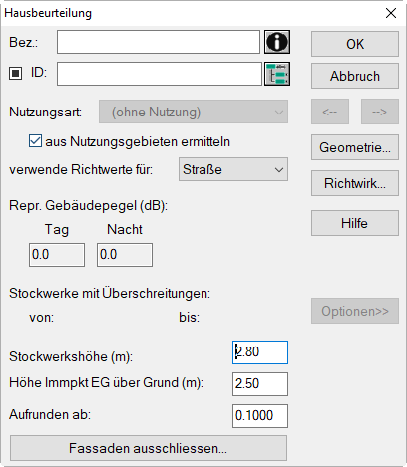Select the Aufrunden ab value field
Image resolution: width=407 pixels, height=467 pixels.
(x=260, y=416)
